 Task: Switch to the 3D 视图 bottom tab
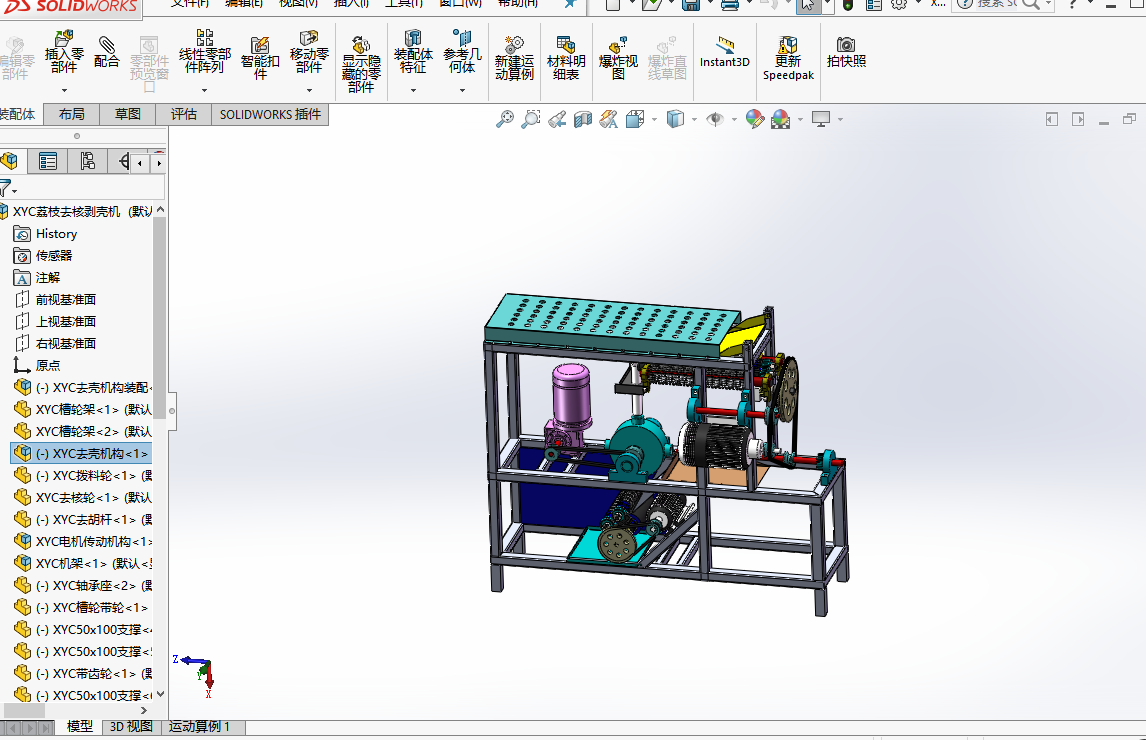pos(131,727)
